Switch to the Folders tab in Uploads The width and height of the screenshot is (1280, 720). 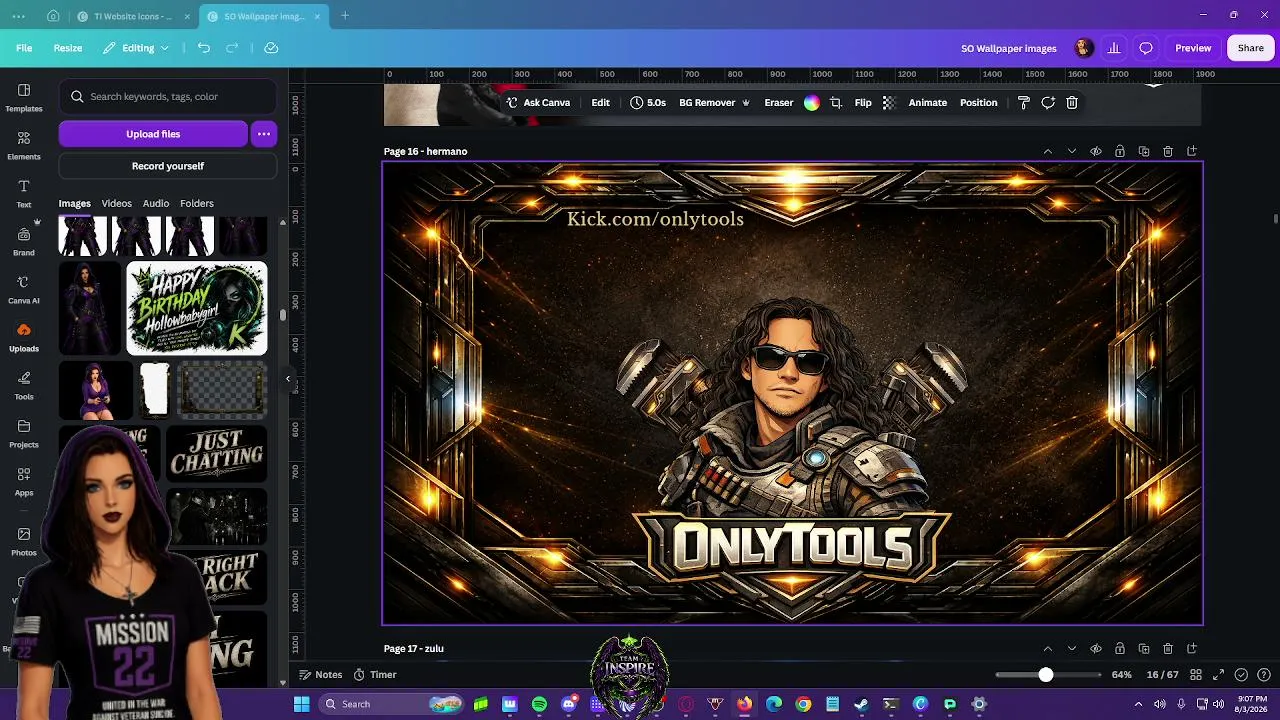[x=197, y=203]
